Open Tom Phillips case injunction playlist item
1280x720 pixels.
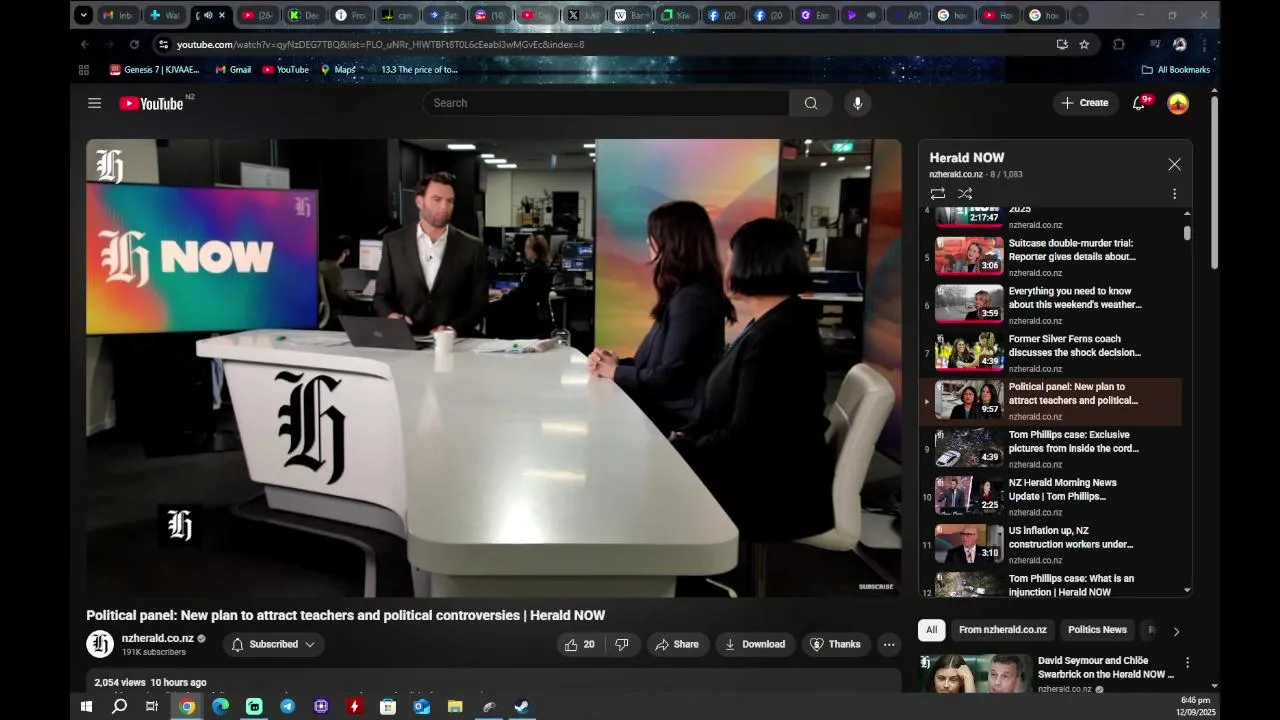tap(1050, 584)
